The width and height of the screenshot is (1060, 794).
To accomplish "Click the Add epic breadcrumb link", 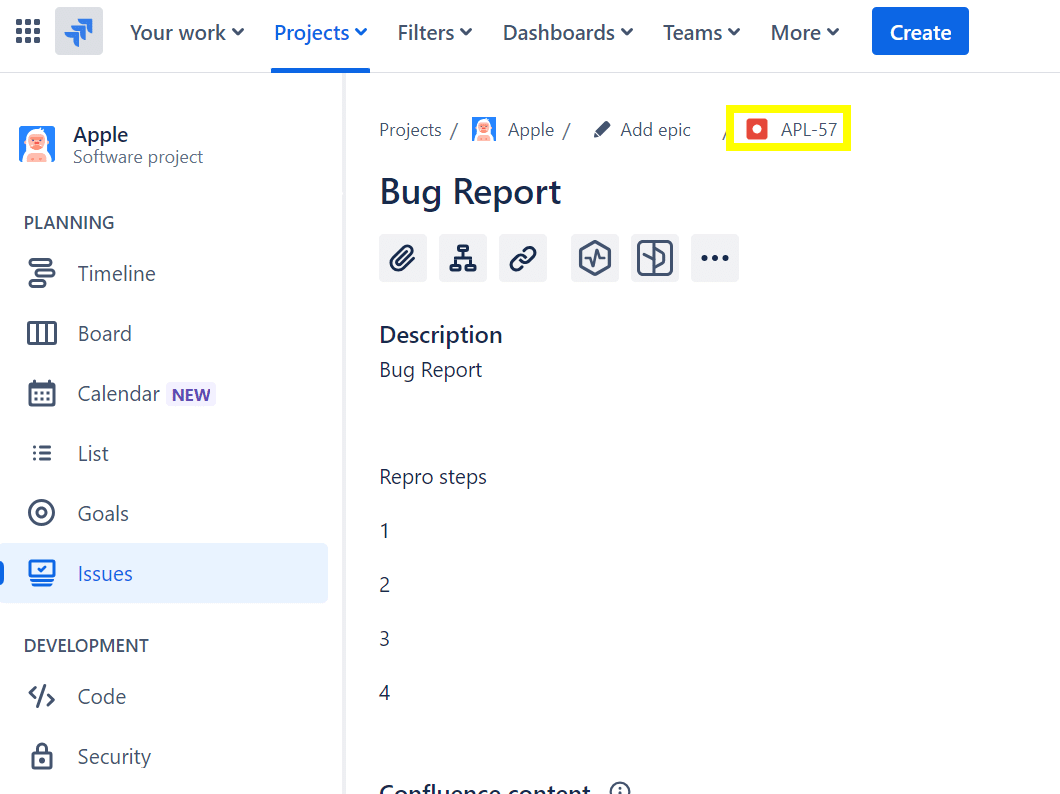I will (x=655, y=129).
